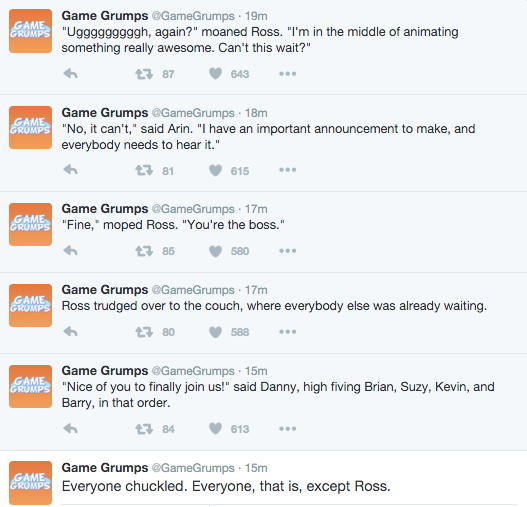
Task: Like the tweet with 588 likes
Action: 215,332
